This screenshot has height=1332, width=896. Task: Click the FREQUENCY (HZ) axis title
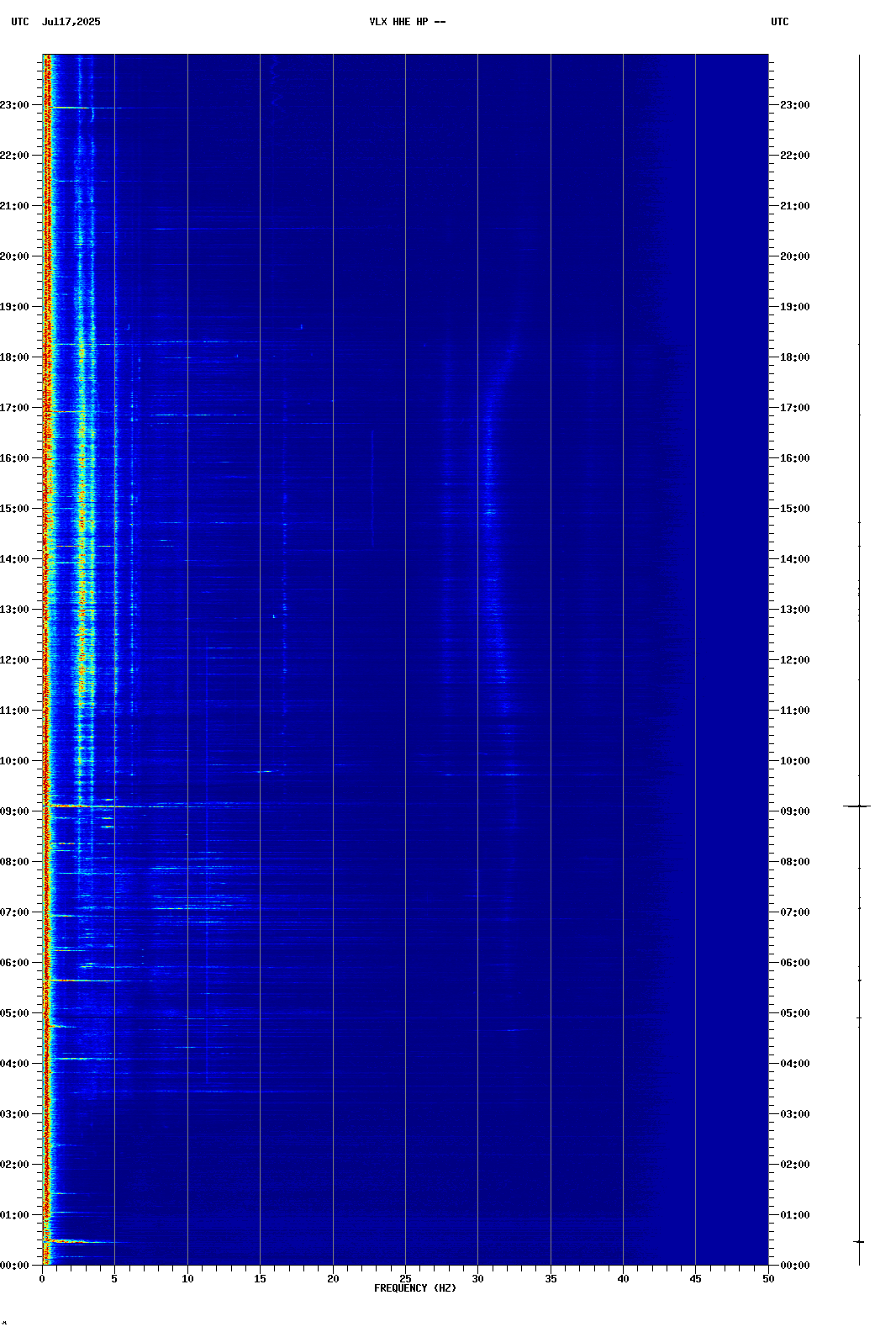415,1288
